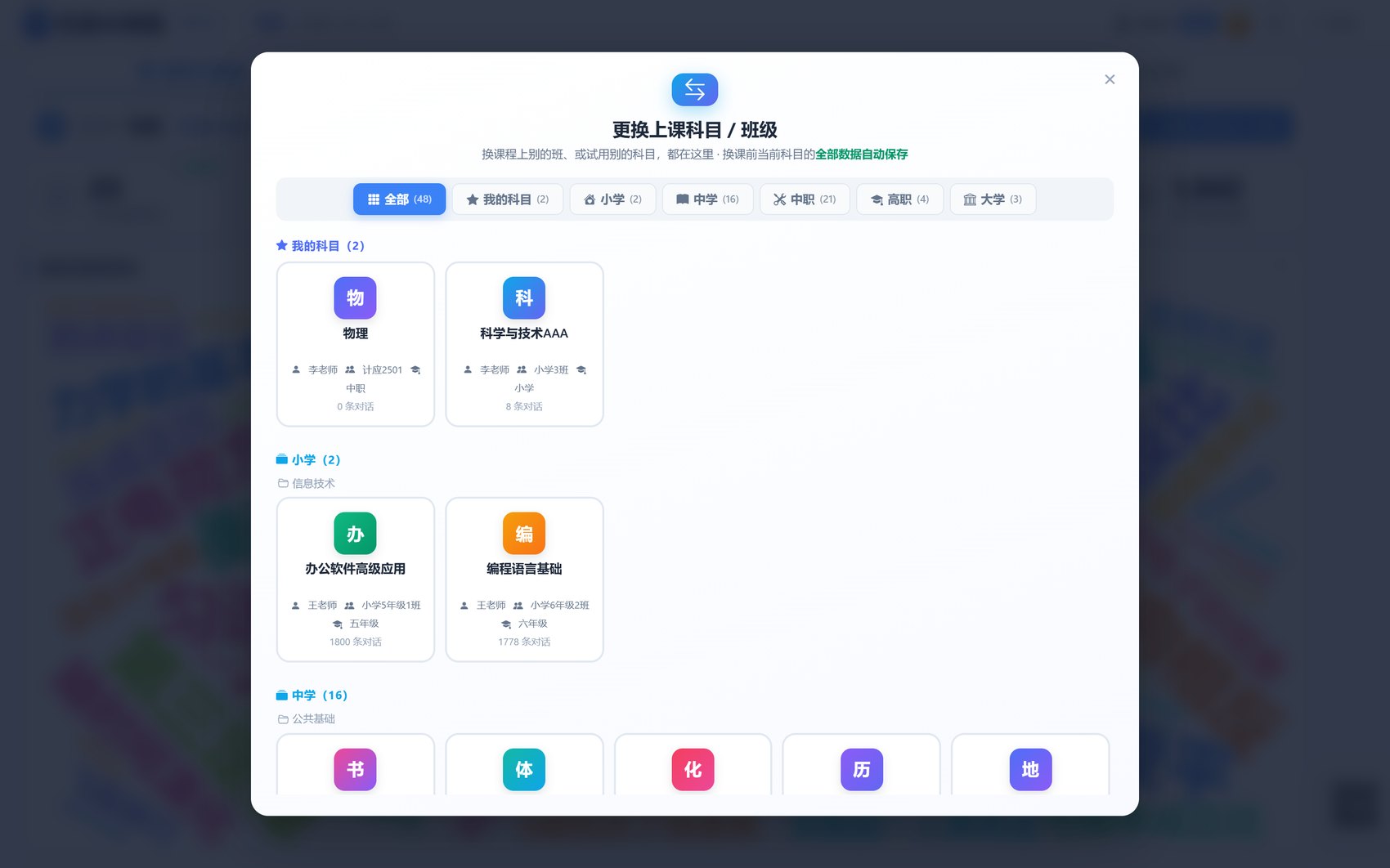Click the folder icon beside 小学 (2) heading
The image size is (1390, 868).
click(281, 459)
